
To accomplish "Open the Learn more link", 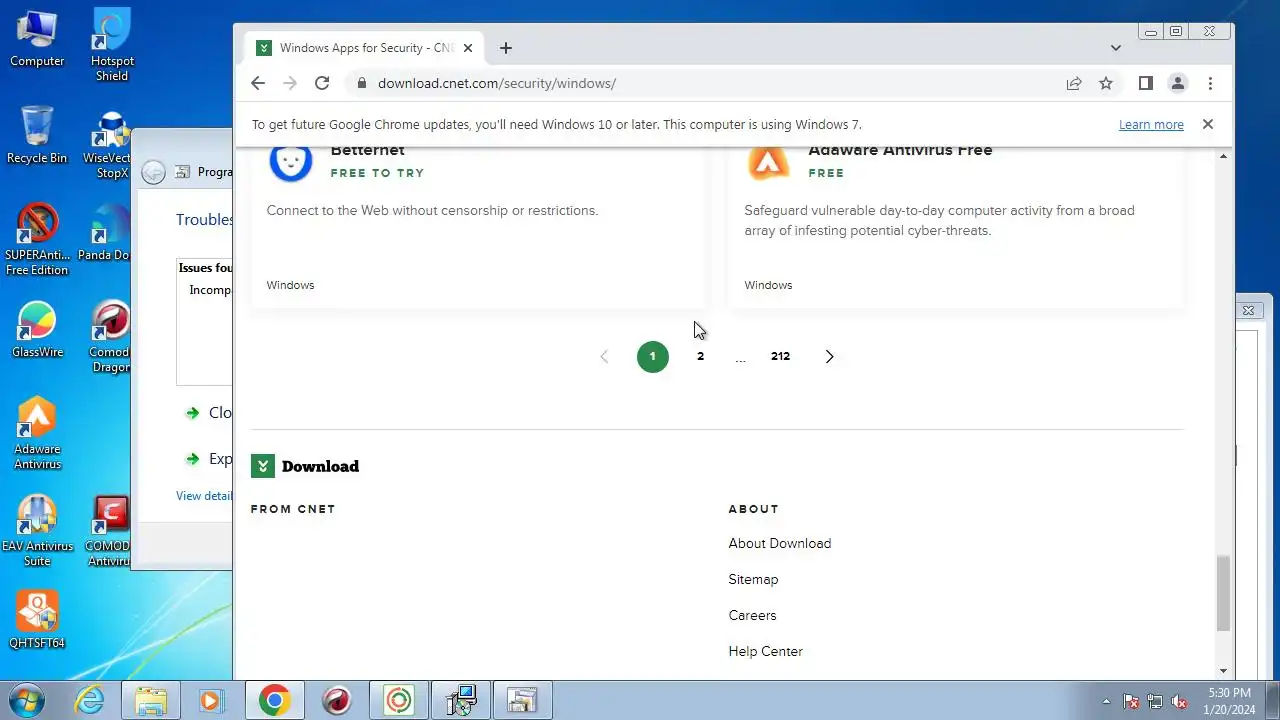I will [1151, 125].
